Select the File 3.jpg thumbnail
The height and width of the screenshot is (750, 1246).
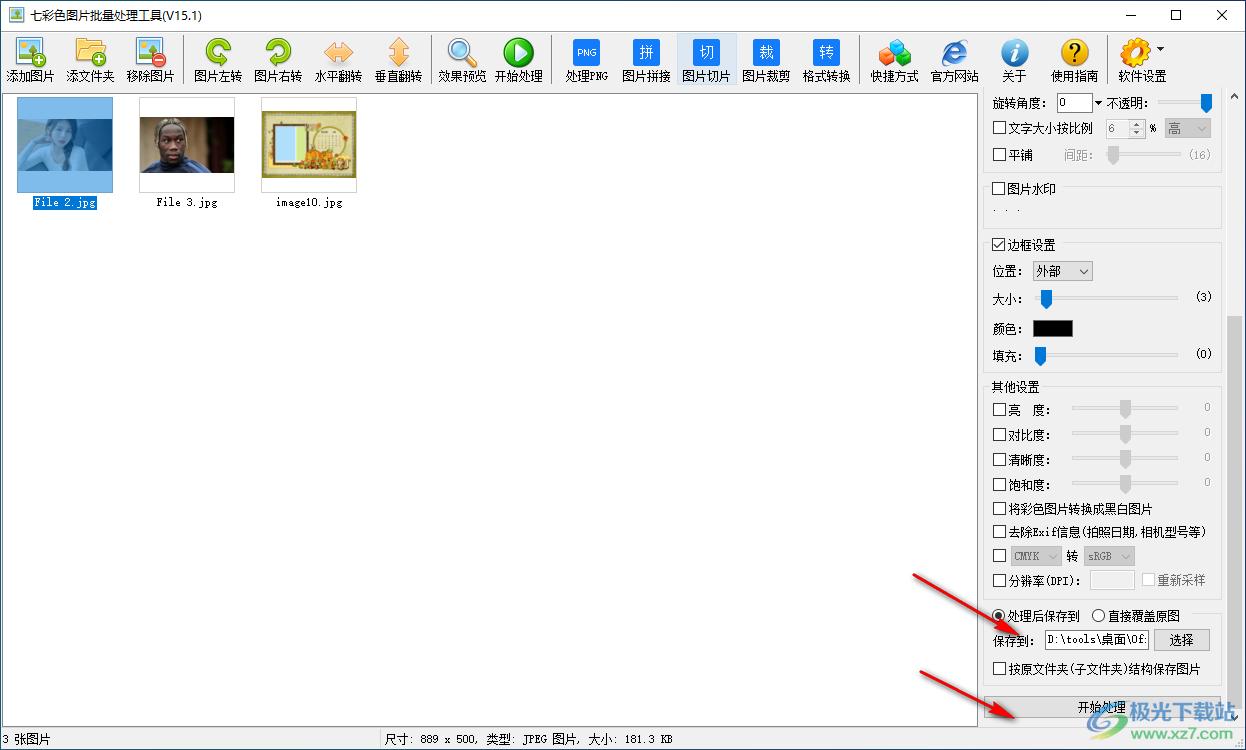pyautogui.click(x=187, y=145)
